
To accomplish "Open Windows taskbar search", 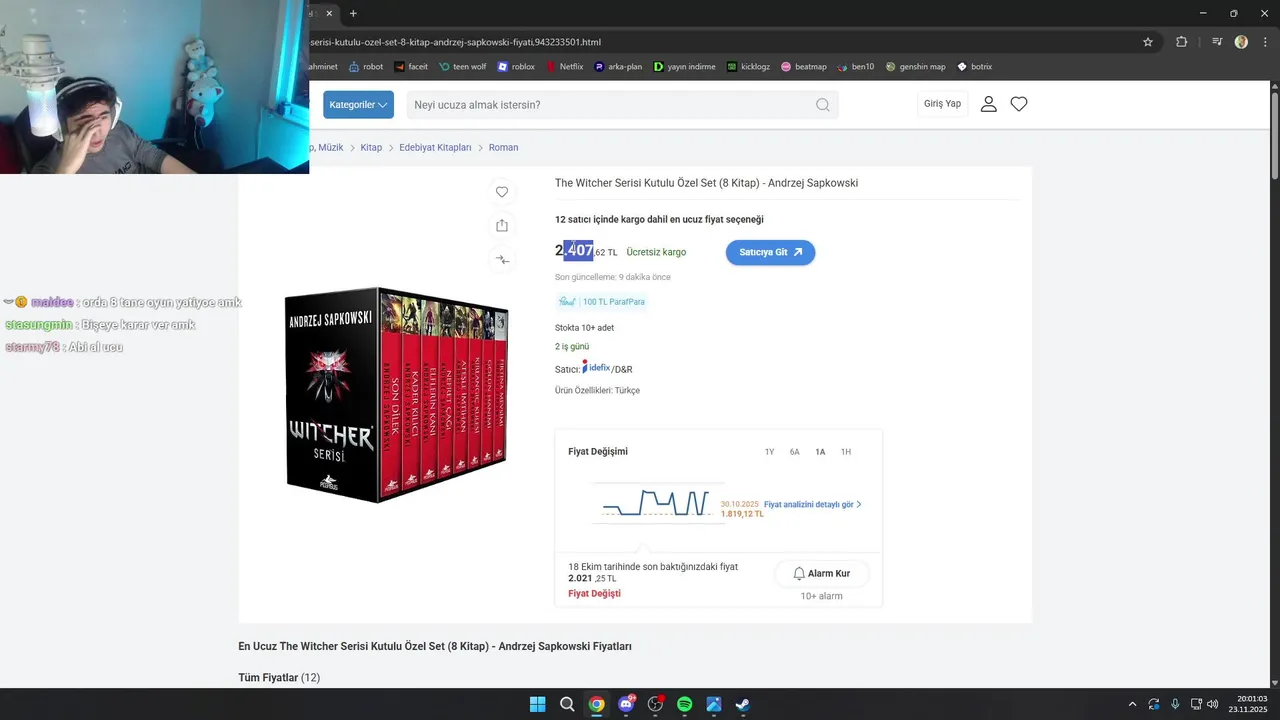I will pyautogui.click(x=567, y=704).
